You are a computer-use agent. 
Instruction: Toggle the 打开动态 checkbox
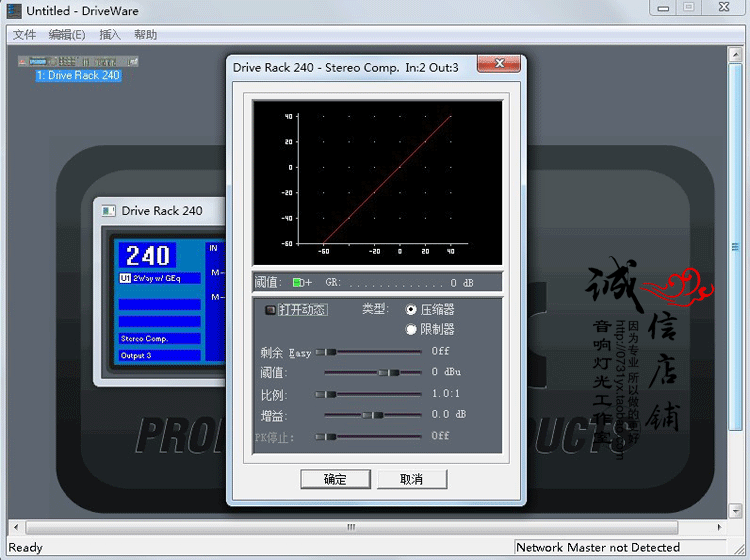[x=270, y=310]
